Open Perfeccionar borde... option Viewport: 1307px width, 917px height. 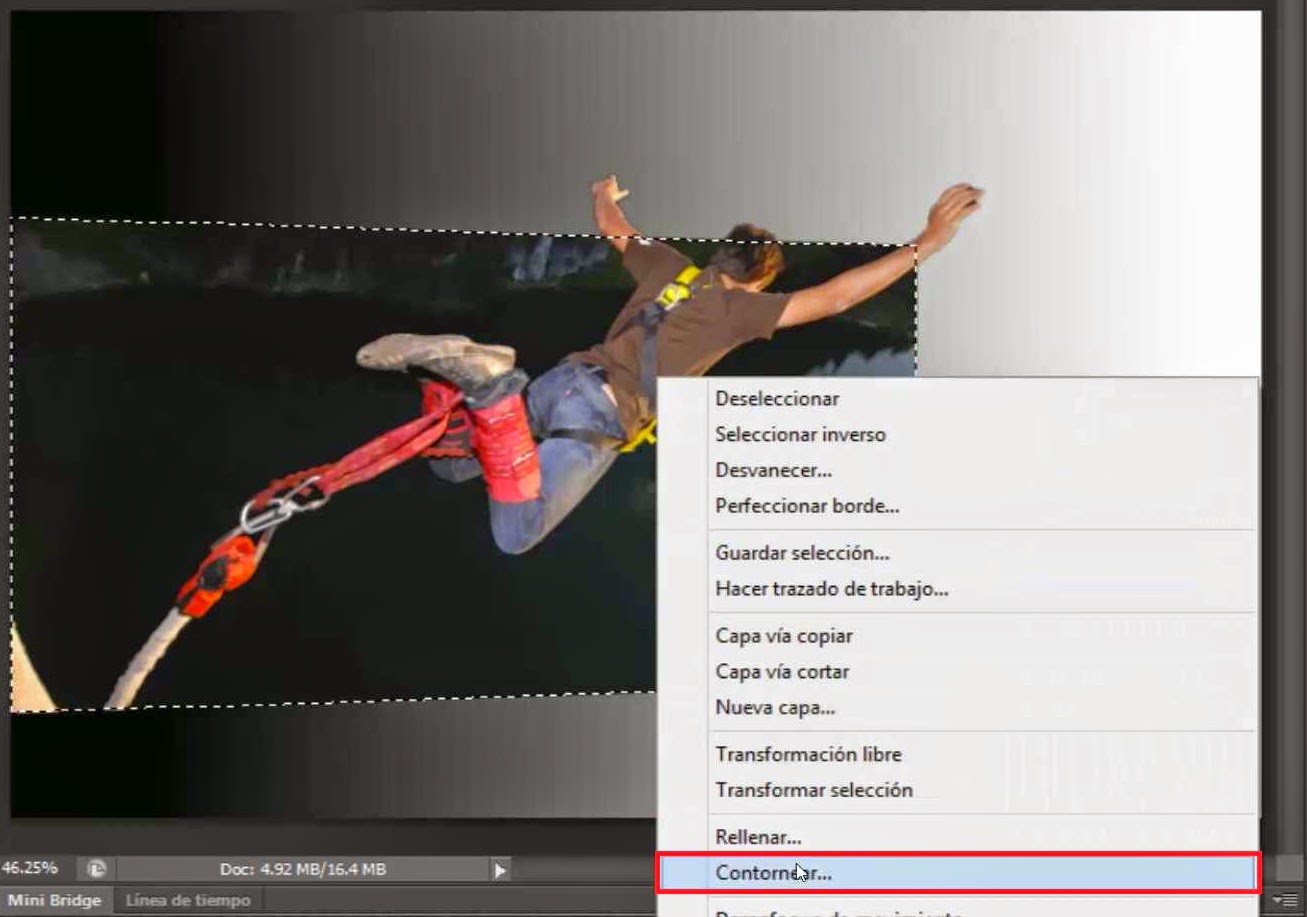(957, 506)
